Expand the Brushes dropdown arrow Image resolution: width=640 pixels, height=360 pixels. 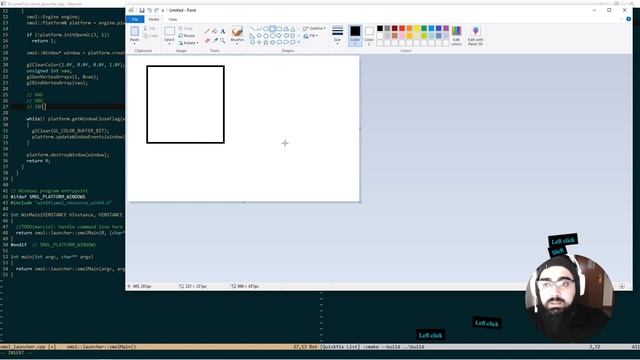point(237,43)
